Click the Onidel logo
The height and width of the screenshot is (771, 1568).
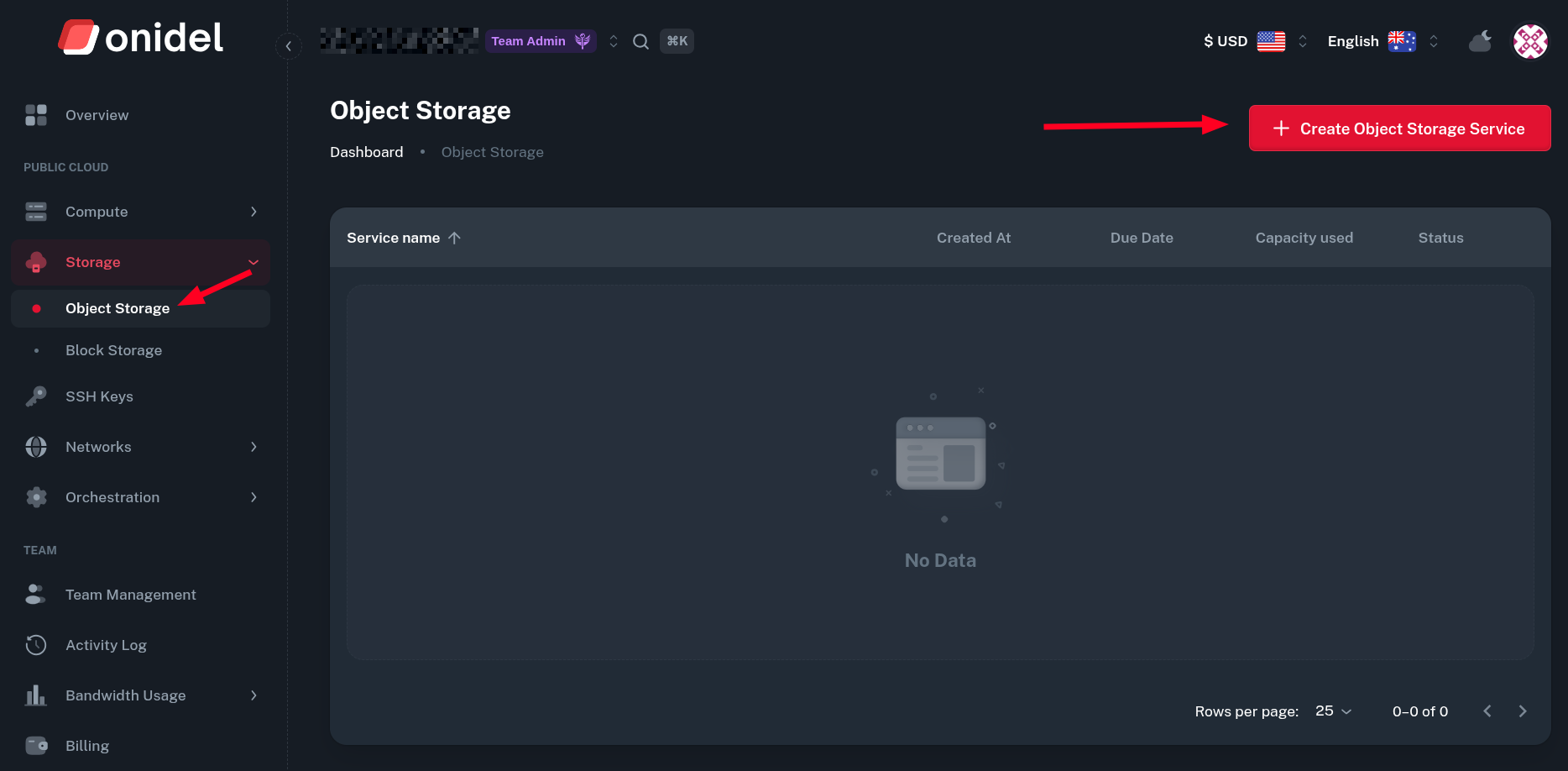pyautogui.click(x=141, y=38)
